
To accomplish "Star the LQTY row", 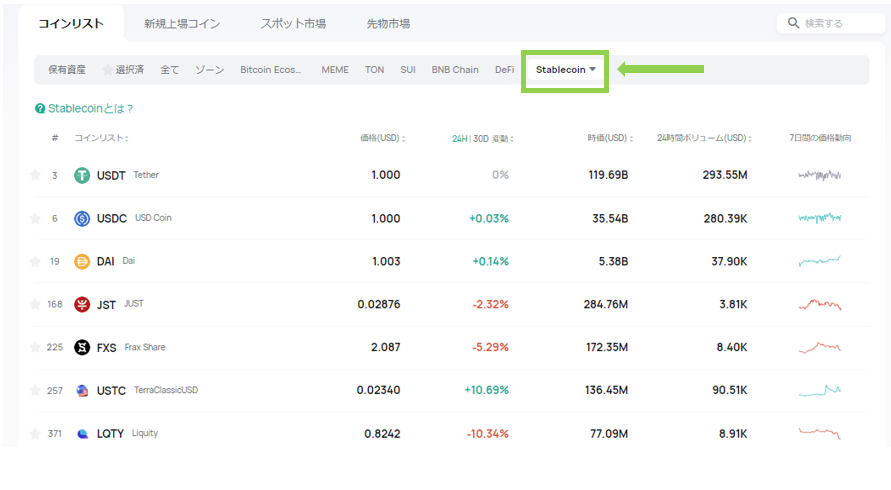I will click(35, 434).
